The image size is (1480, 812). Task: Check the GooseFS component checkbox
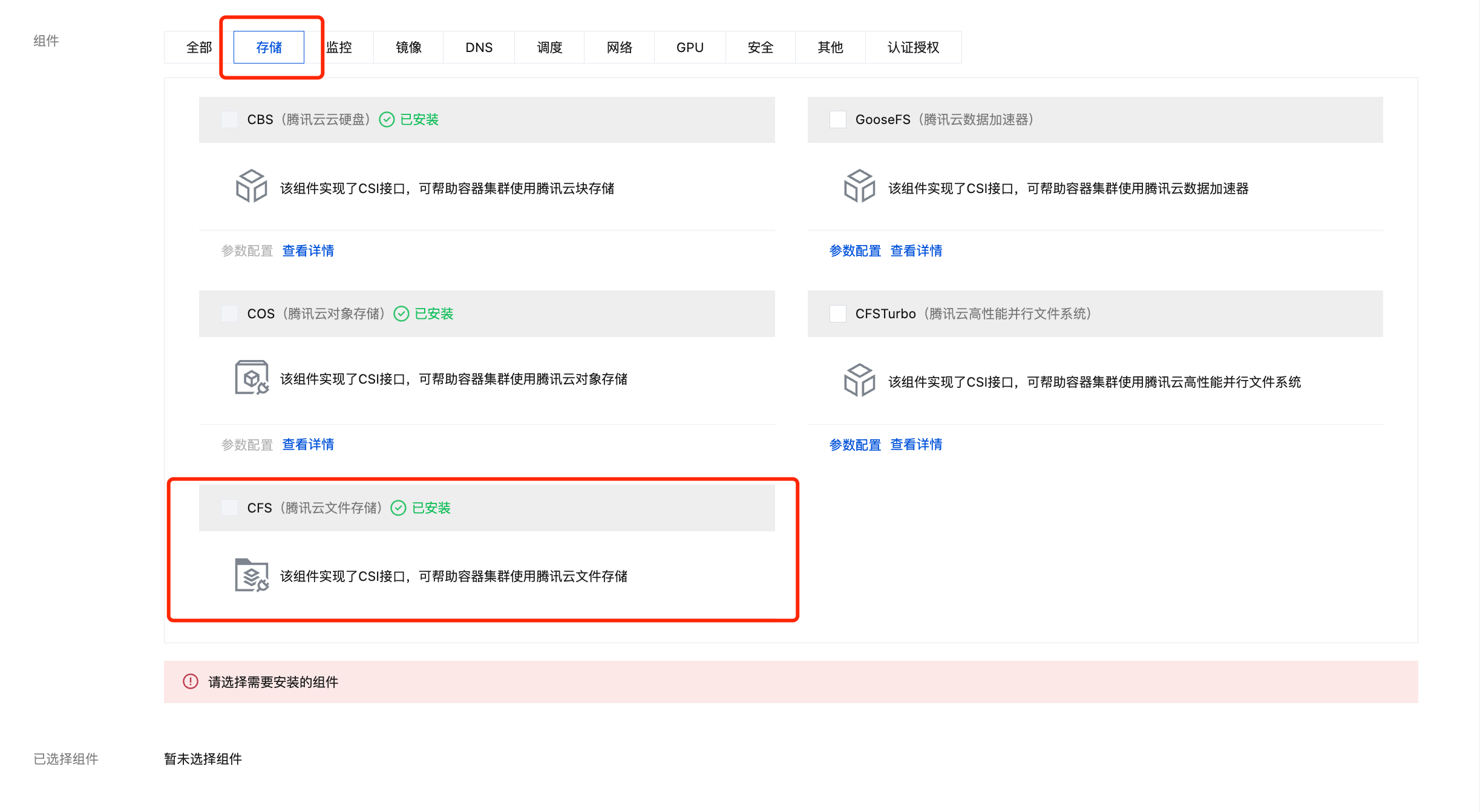[x=838, y=119]
